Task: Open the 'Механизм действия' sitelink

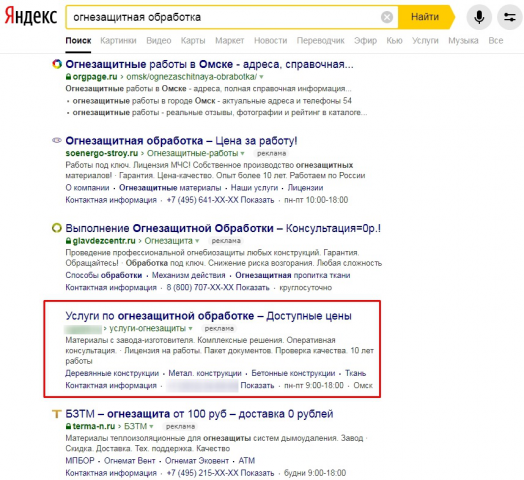Action: tap(189, 275)
